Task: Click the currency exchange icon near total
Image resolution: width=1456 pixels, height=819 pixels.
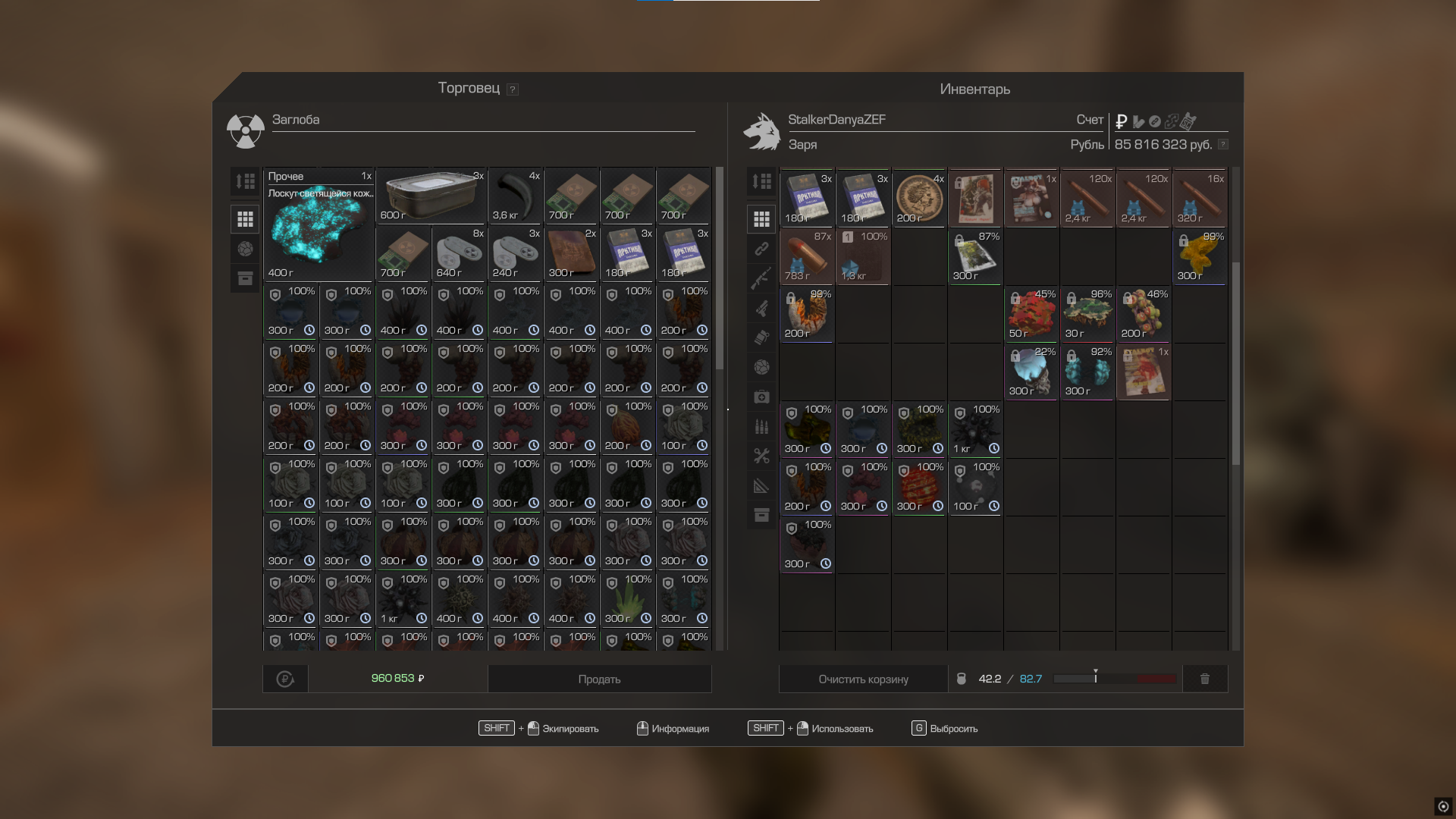Action: [x=285, y=679]
